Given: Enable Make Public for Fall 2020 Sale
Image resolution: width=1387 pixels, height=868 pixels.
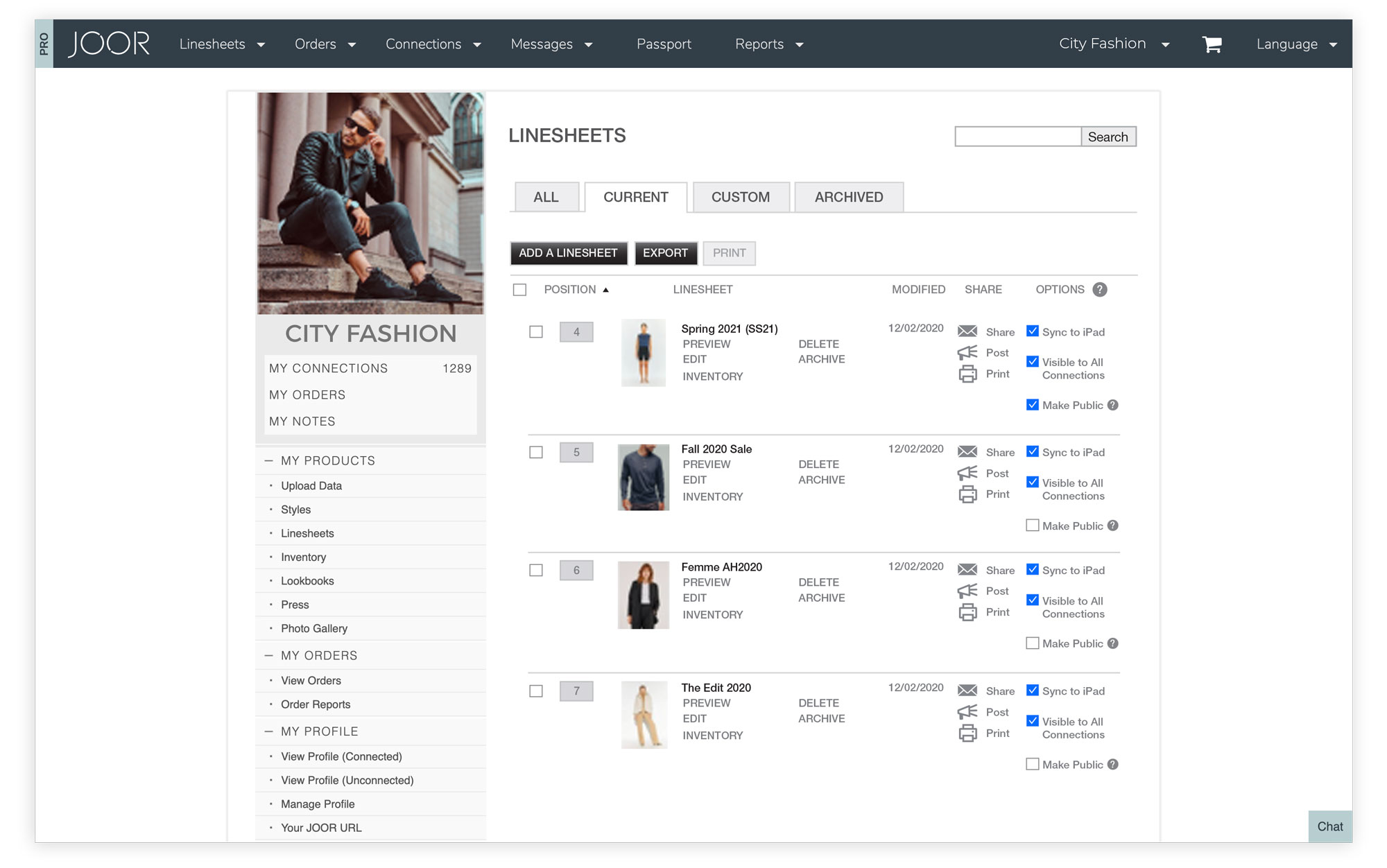Looking at the screenshot, I should pos(1033,526).
